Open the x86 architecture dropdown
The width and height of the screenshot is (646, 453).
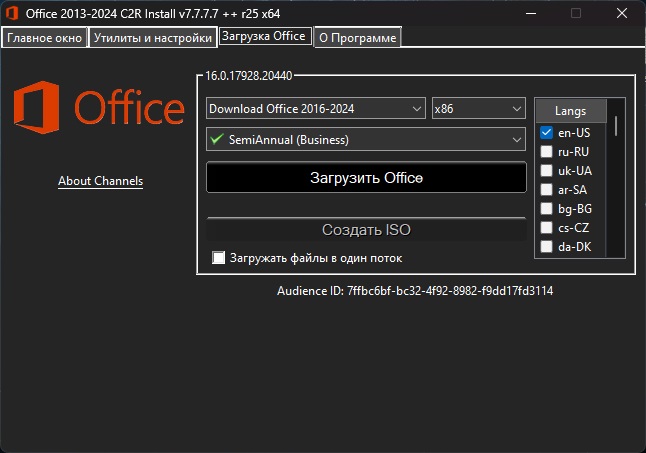[479, 108]
